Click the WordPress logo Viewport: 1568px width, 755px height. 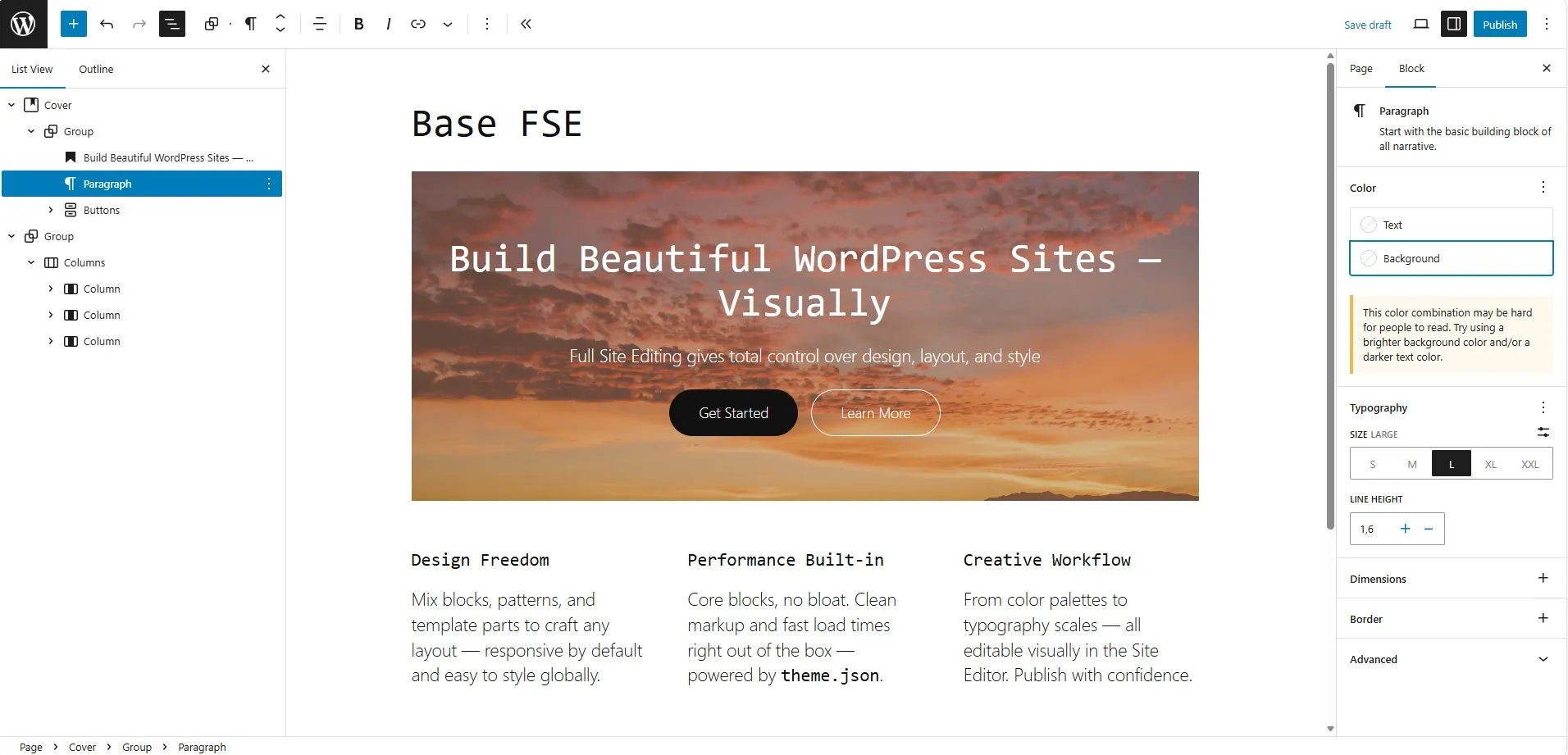pos(22,22)
